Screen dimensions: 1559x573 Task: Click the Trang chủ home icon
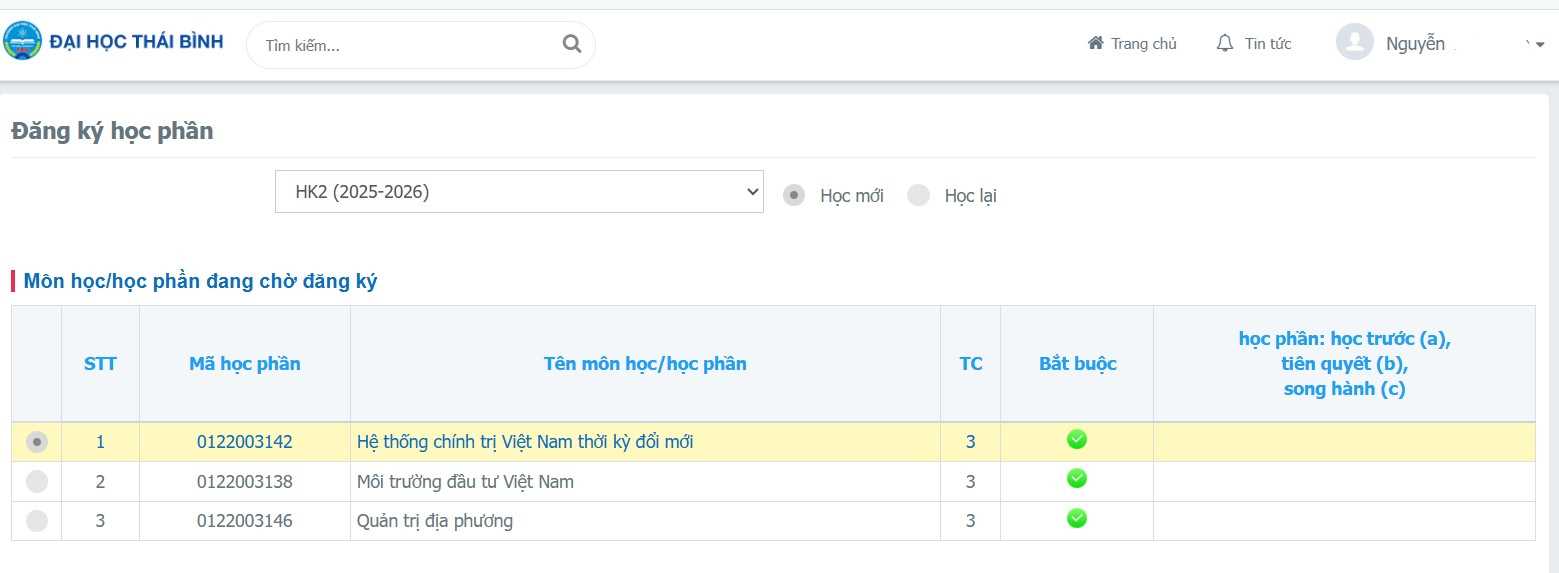tap(1096, 44)
